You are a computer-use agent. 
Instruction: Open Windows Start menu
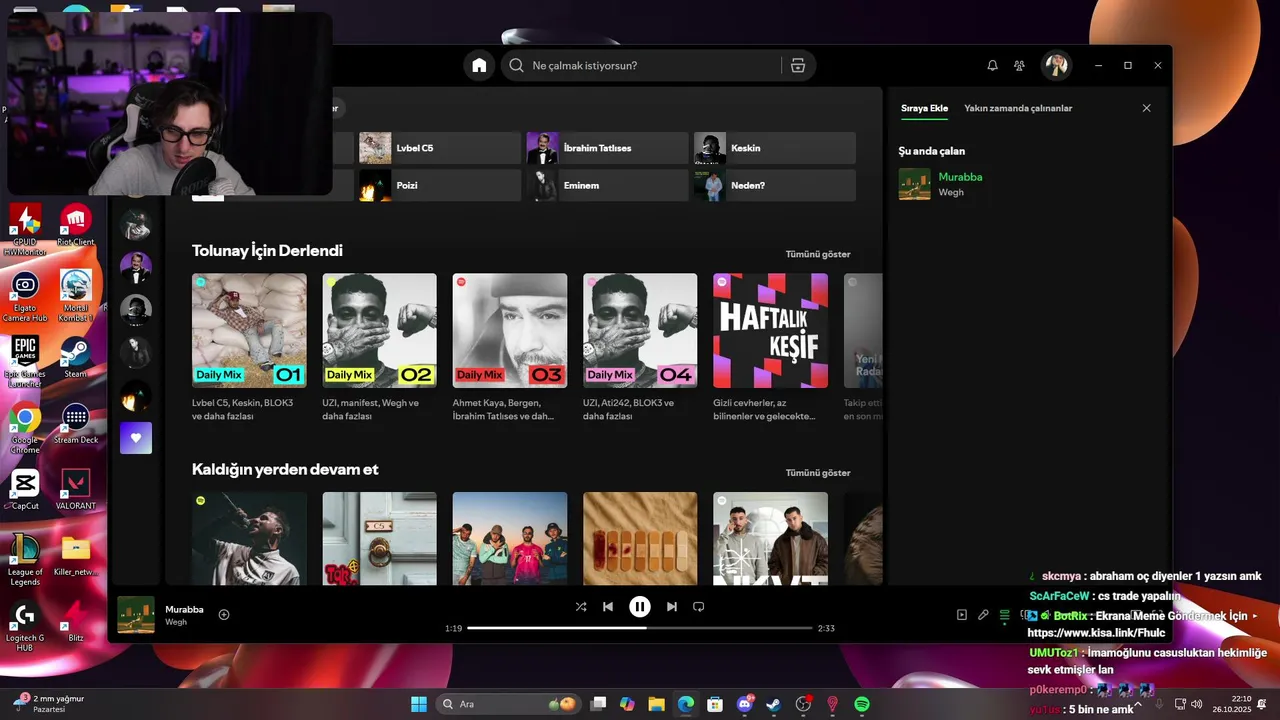click(419, 704)
